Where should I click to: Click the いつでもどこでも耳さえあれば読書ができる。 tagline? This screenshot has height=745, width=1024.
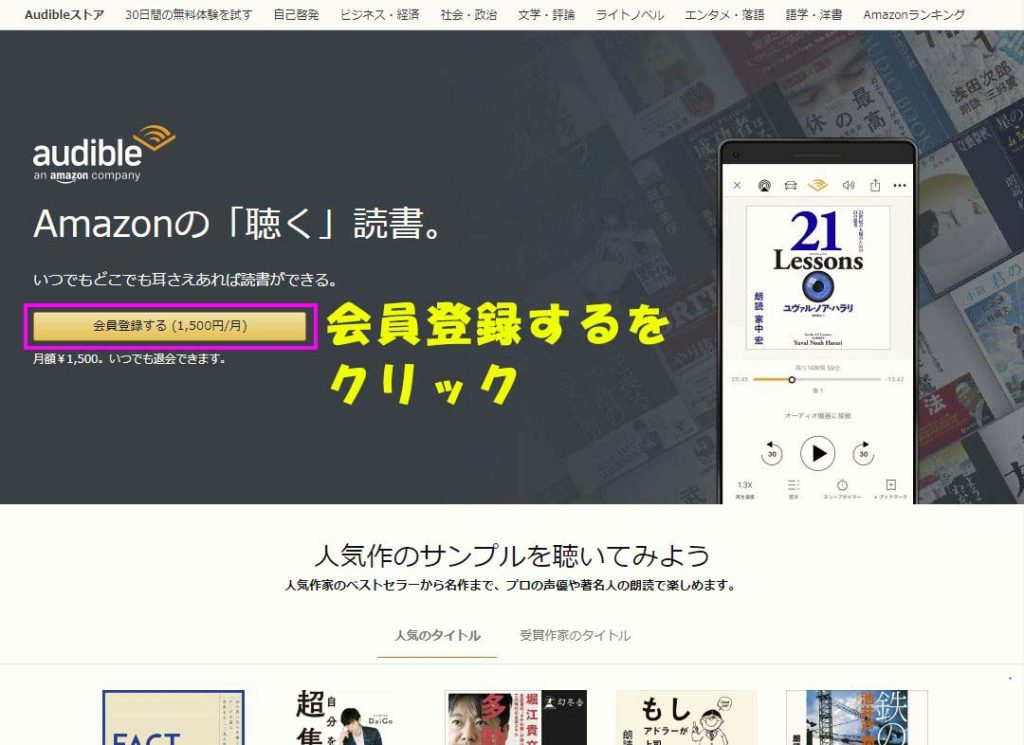[185, 280]
